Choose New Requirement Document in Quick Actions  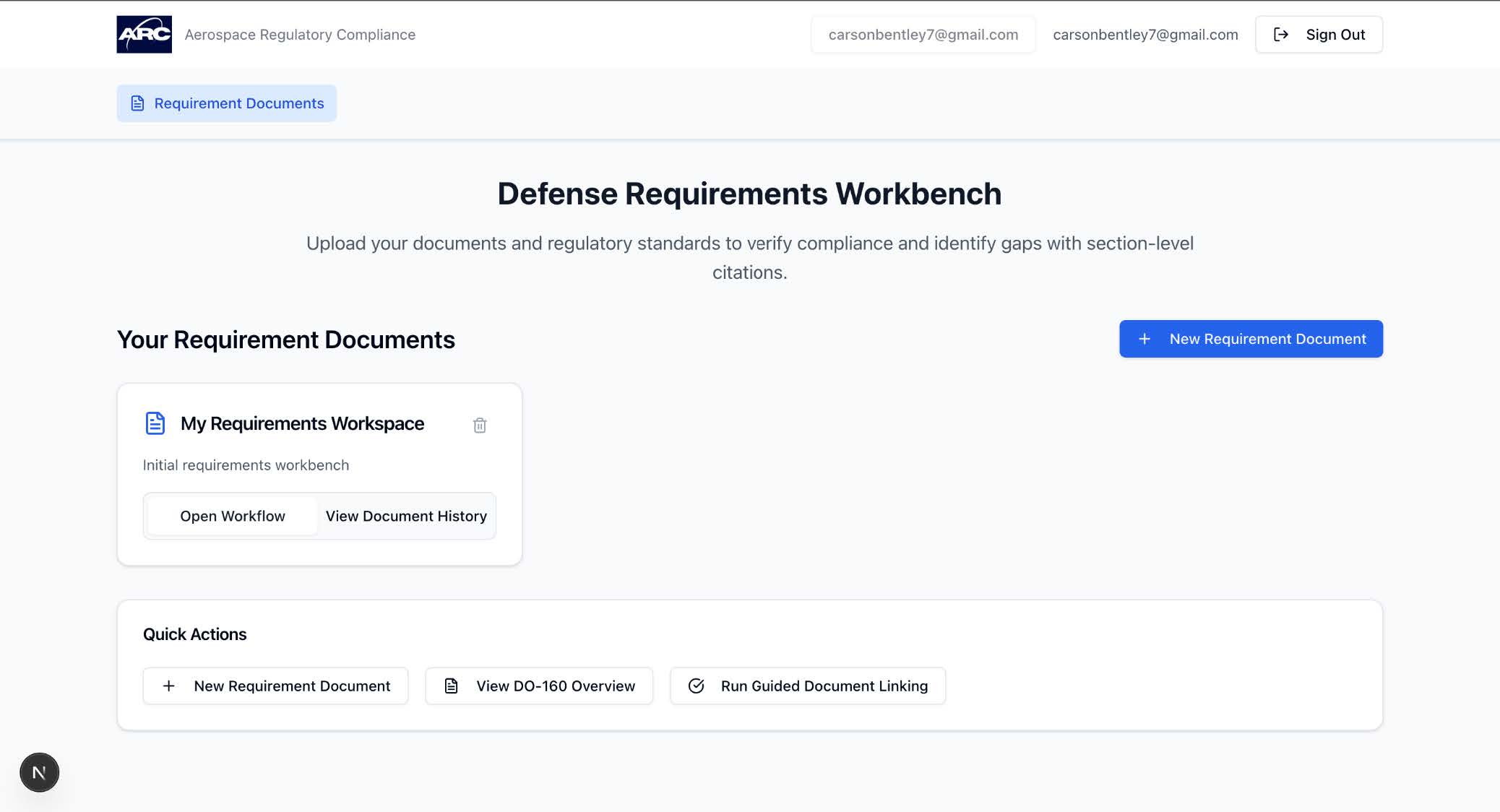click(275, 686)
